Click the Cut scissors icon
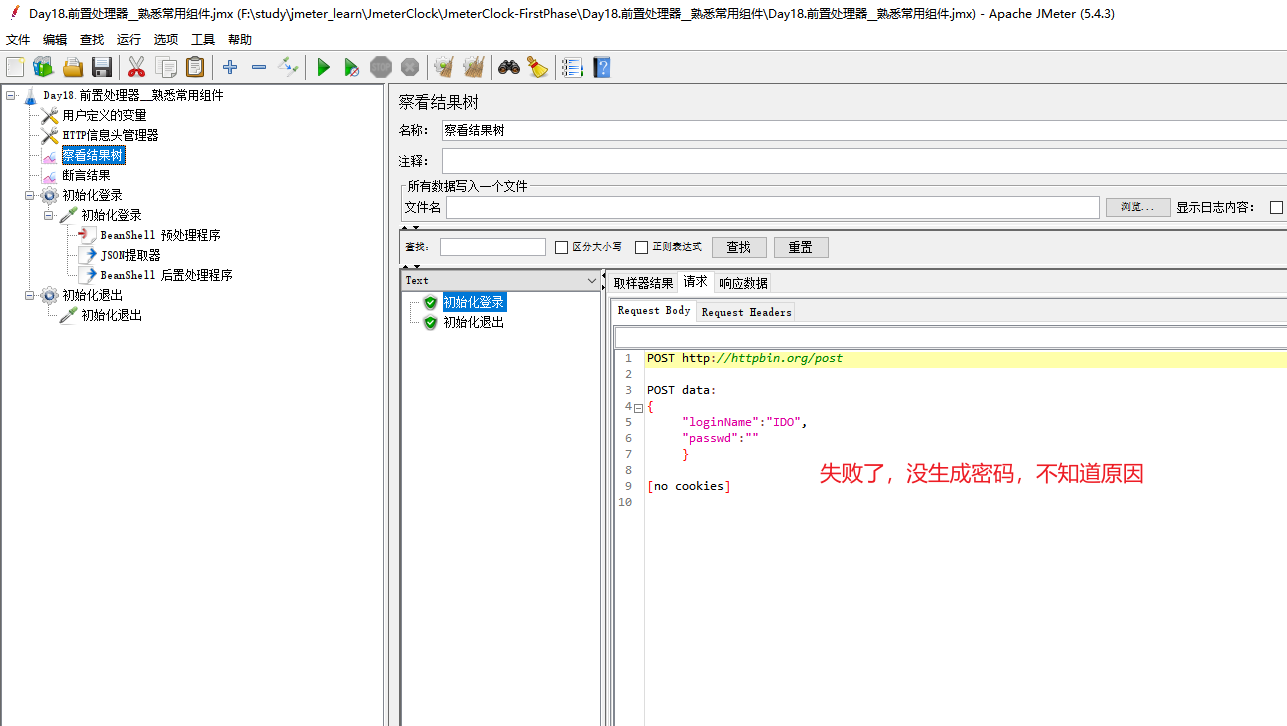 pyautogui.click(x=137, y=67)
